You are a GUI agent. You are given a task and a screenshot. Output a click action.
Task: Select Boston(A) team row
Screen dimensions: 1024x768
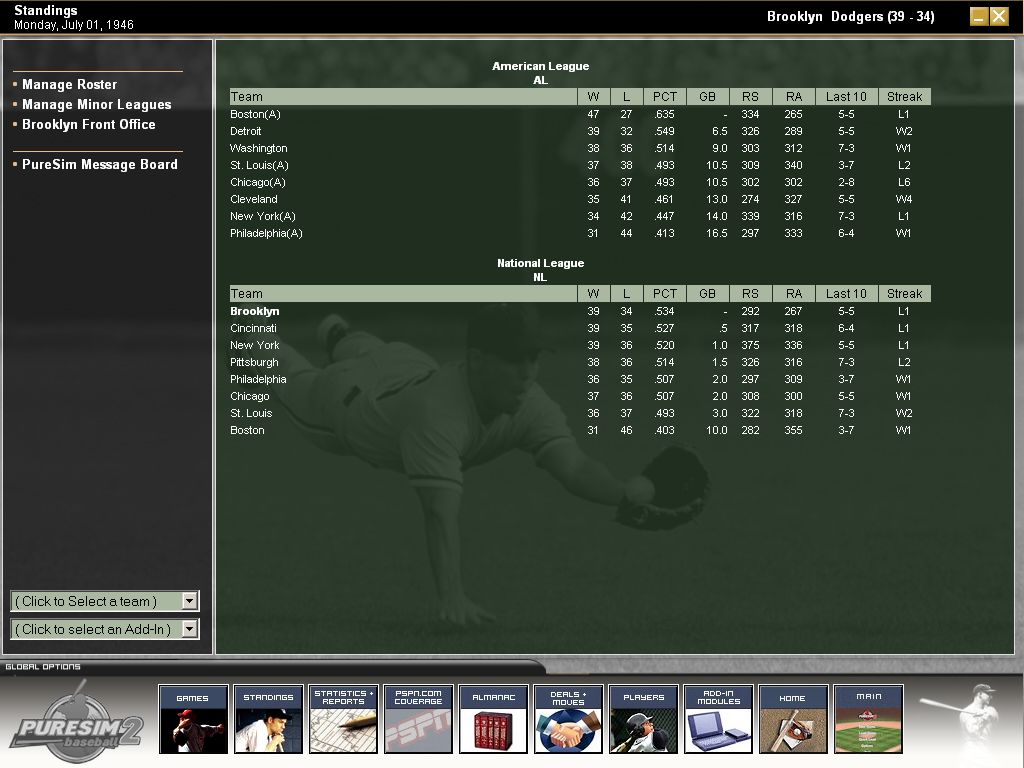[580, 114]
